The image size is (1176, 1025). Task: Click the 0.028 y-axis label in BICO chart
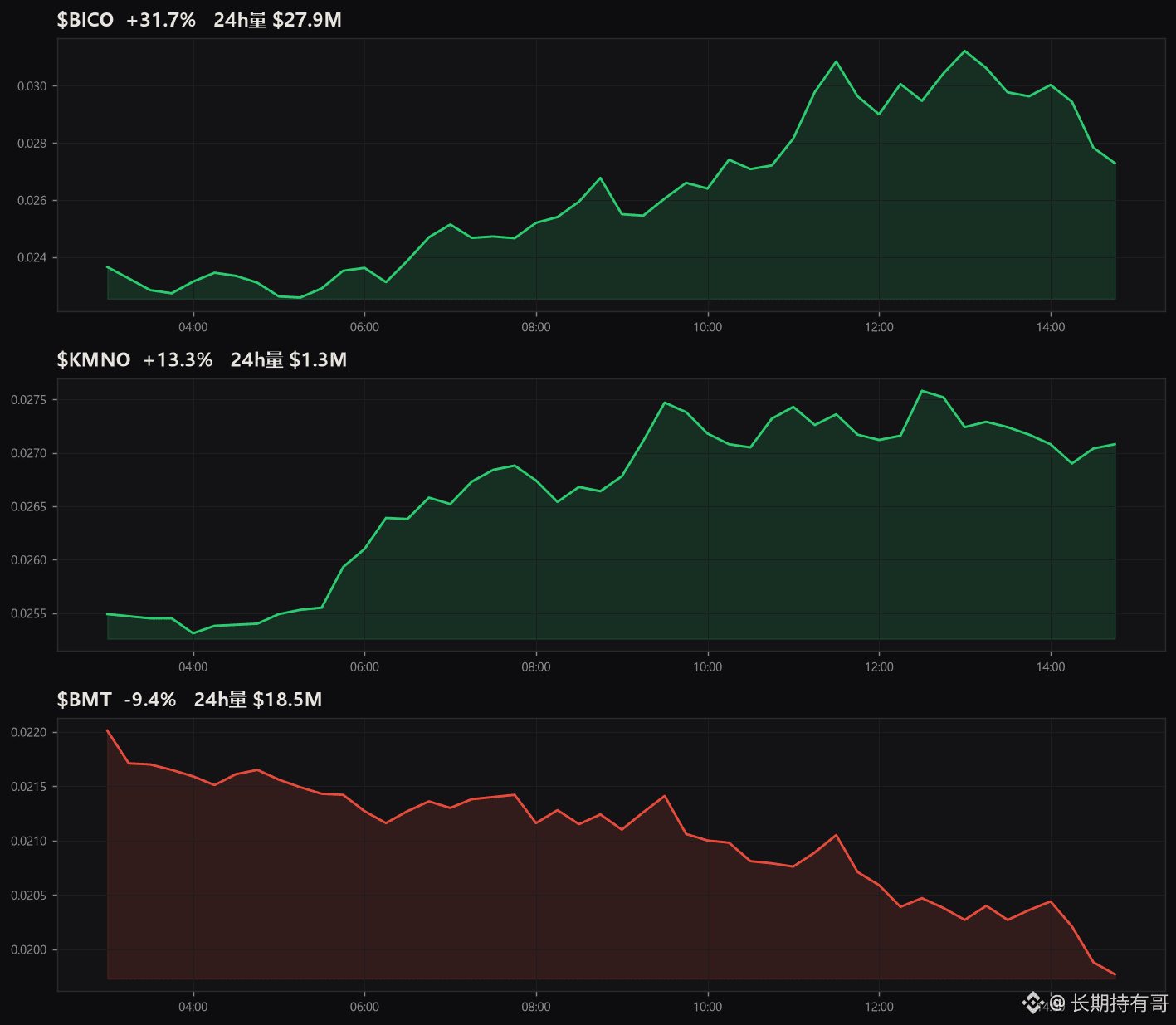coord(32,144)
